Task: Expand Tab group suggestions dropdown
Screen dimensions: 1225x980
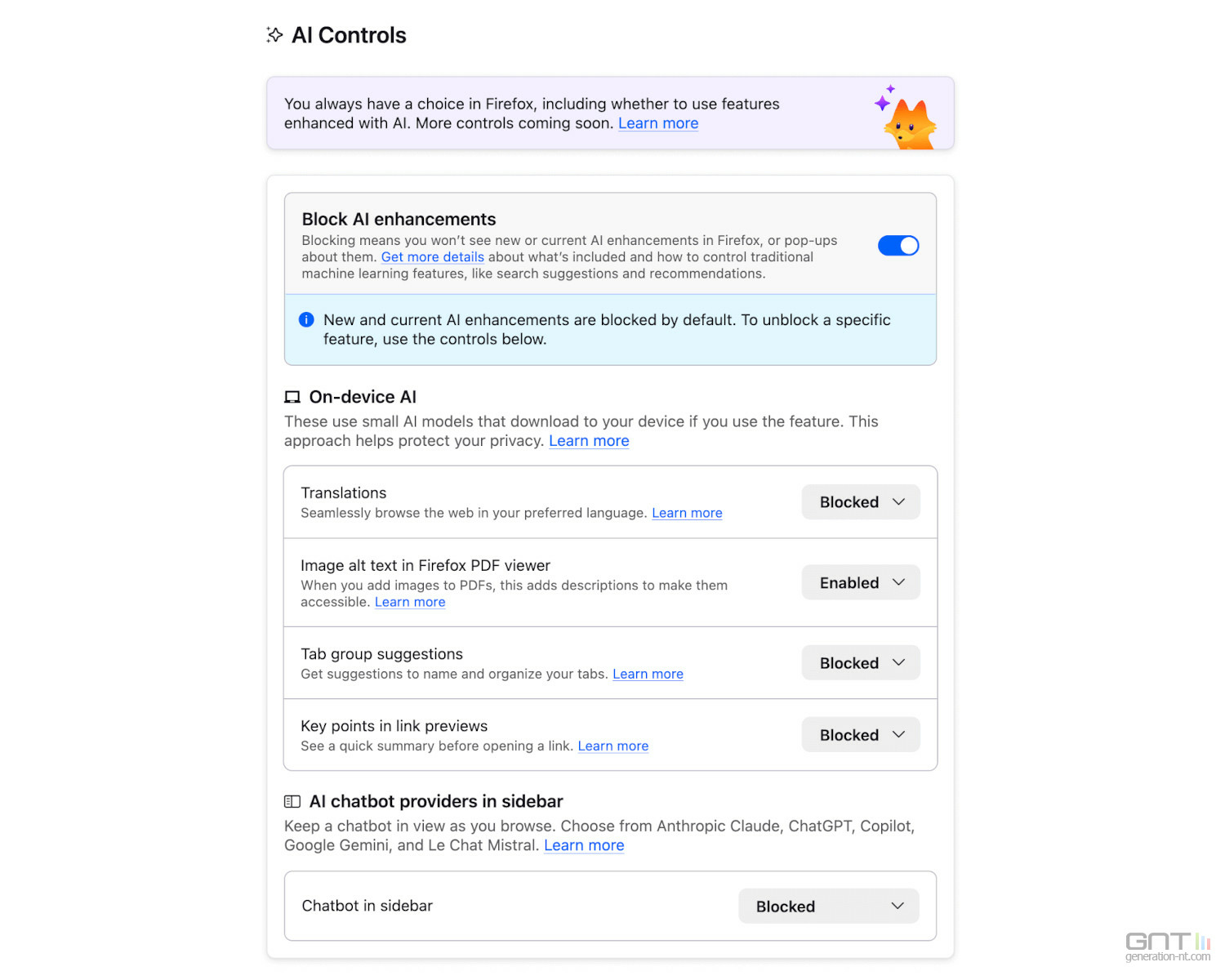Action: [861, 663]
